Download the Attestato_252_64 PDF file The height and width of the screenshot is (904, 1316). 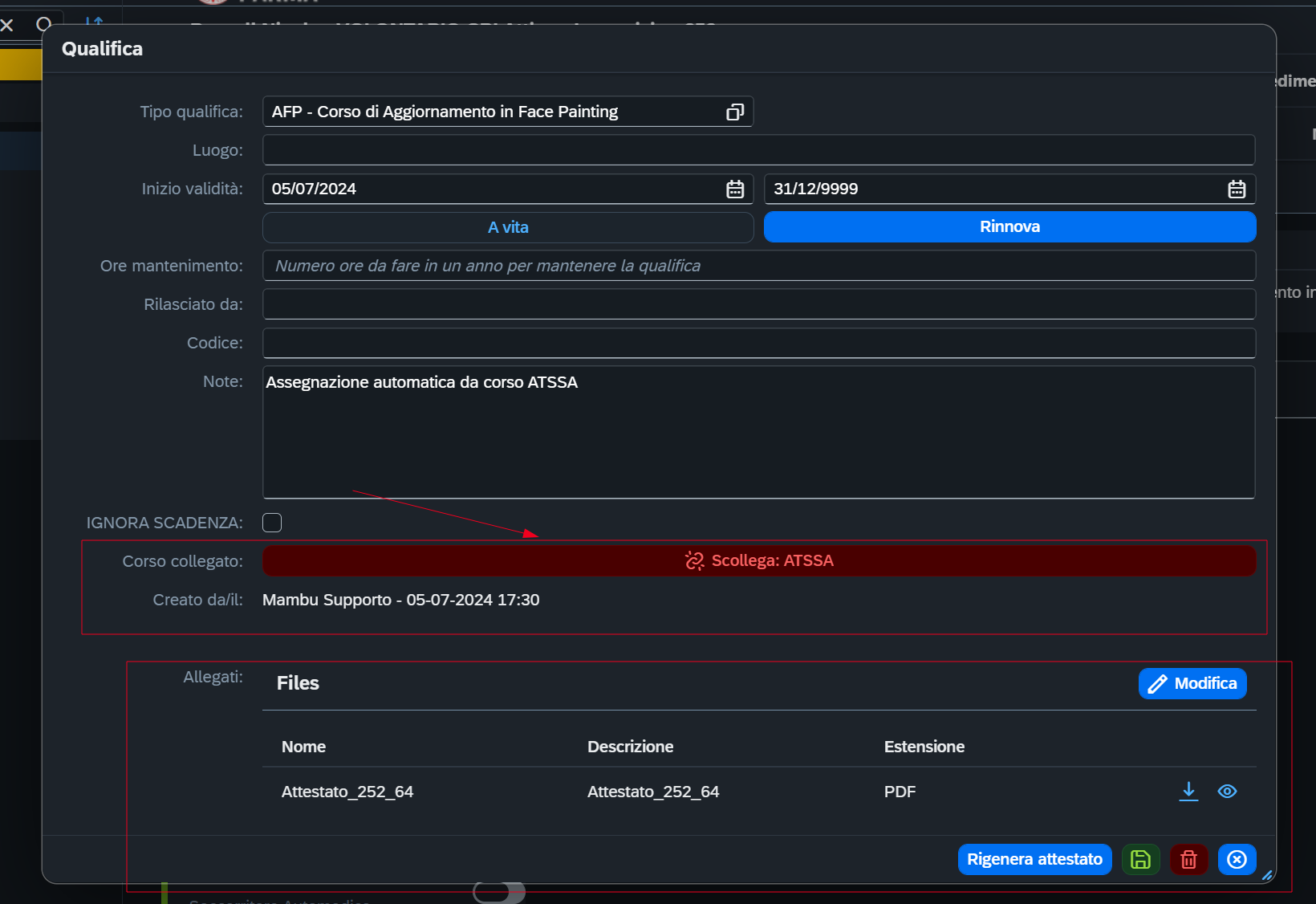click(1188, 791)
